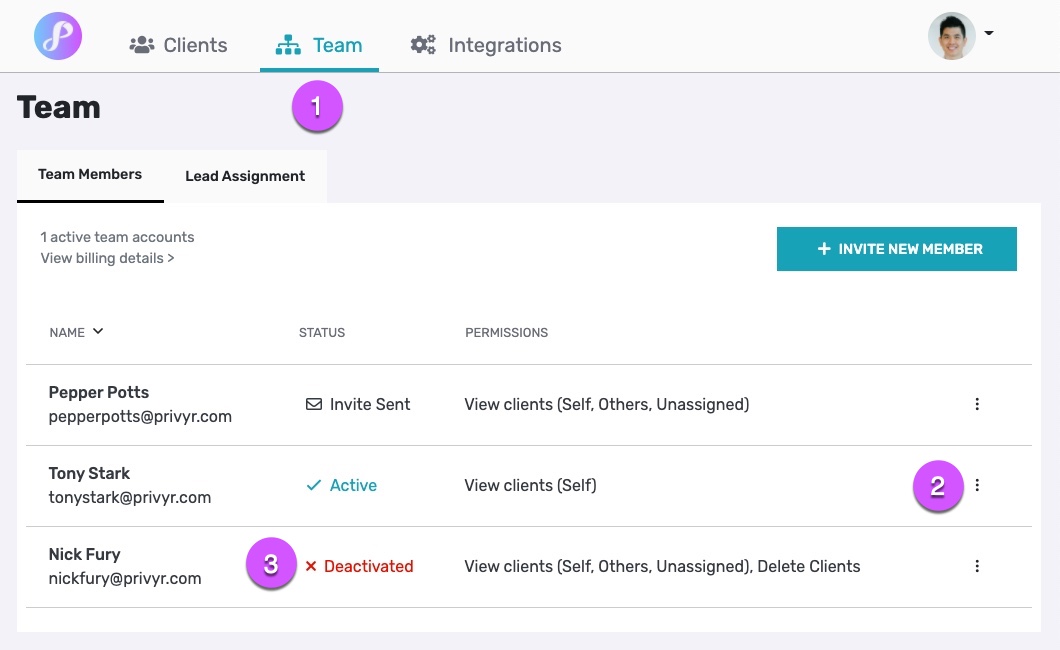The width and height of the screenshot is (1060, 650).
Task: Click the red X icon beside Deactivated
Action: tap(311, 566)
